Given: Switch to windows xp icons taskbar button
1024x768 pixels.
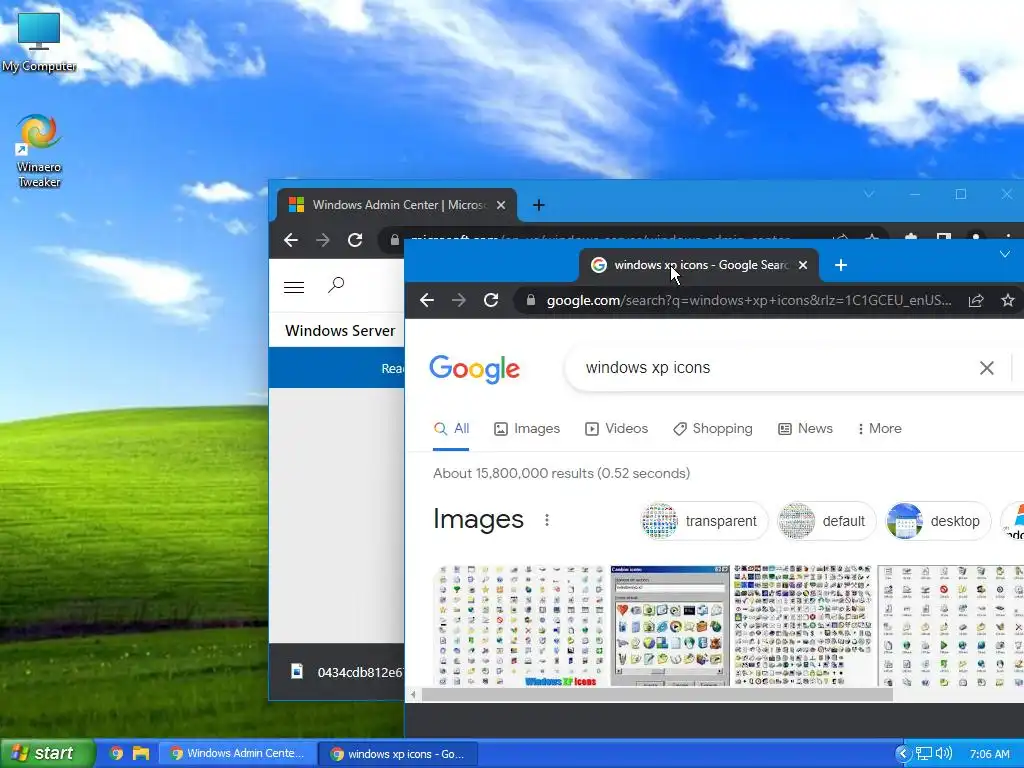Looking at the screenshot, I should pos(398,754).
